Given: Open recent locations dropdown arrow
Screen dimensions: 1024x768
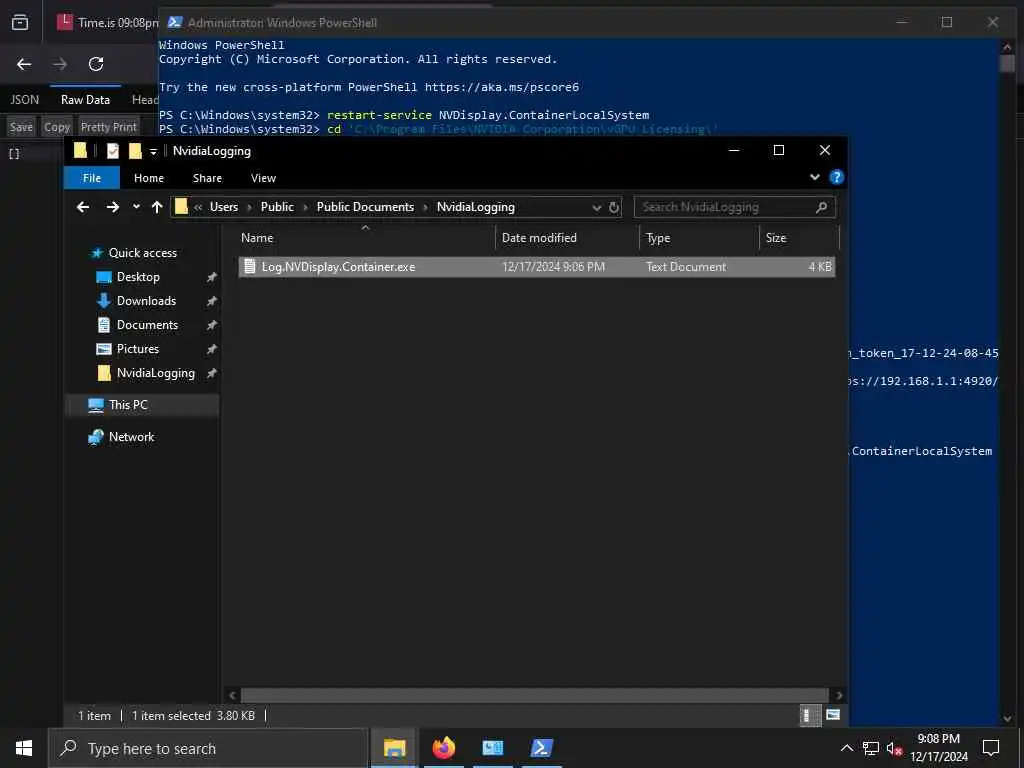Looking at the screenshot, I should pyautogui.click(x=136, y=207).
